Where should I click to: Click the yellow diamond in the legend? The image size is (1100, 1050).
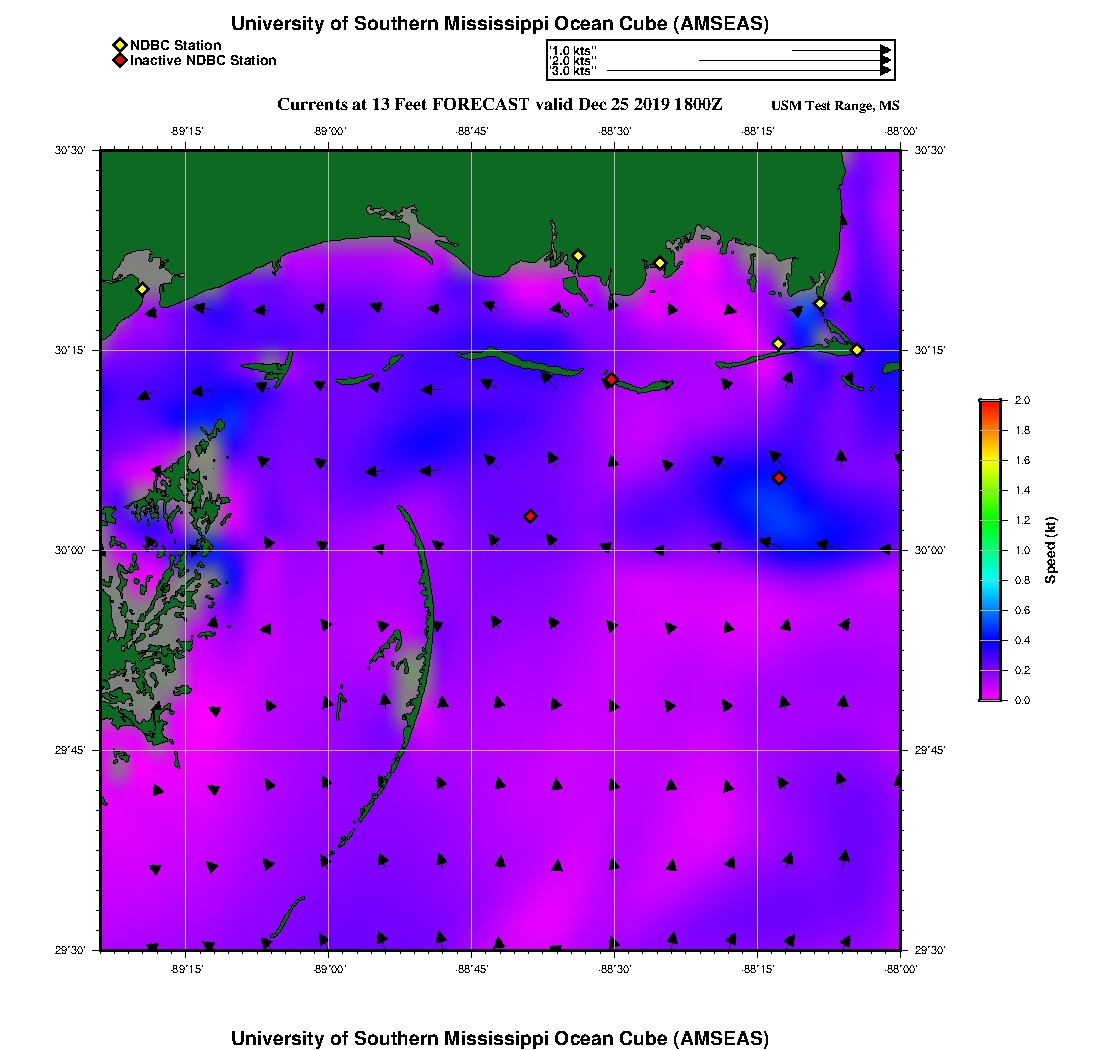click(x=120, y=45)
